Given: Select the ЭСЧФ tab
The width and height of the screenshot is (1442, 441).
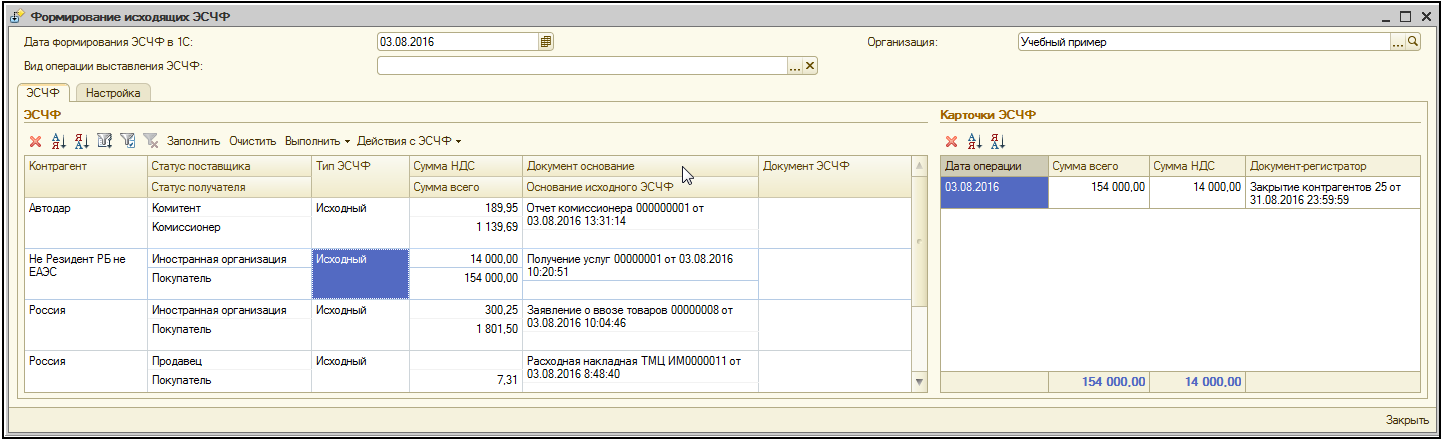Looking at the screenshot, I should pyautogui.click(x=43, y=93).
